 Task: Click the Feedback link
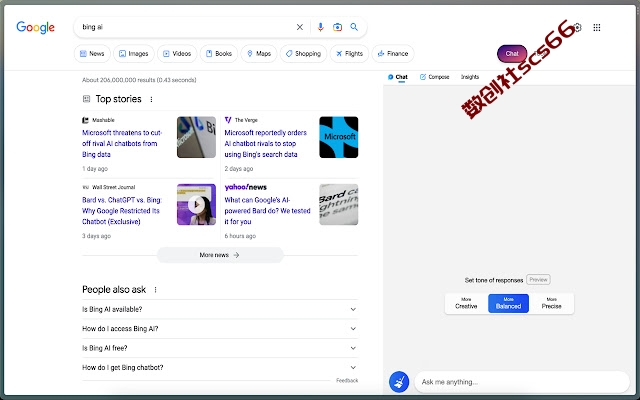(x=347, y=380)
